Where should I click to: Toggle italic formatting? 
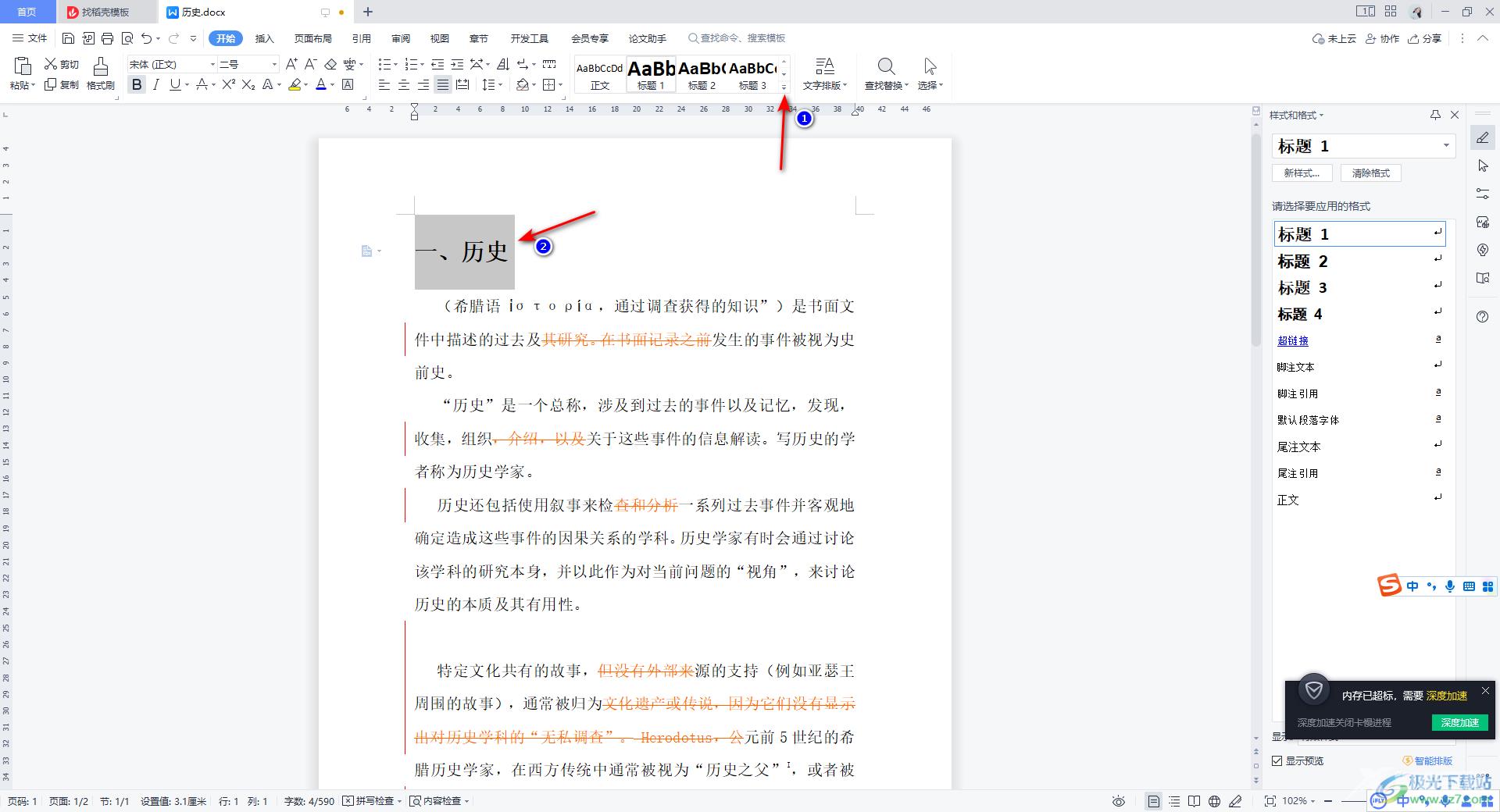(x=155, y=84)
